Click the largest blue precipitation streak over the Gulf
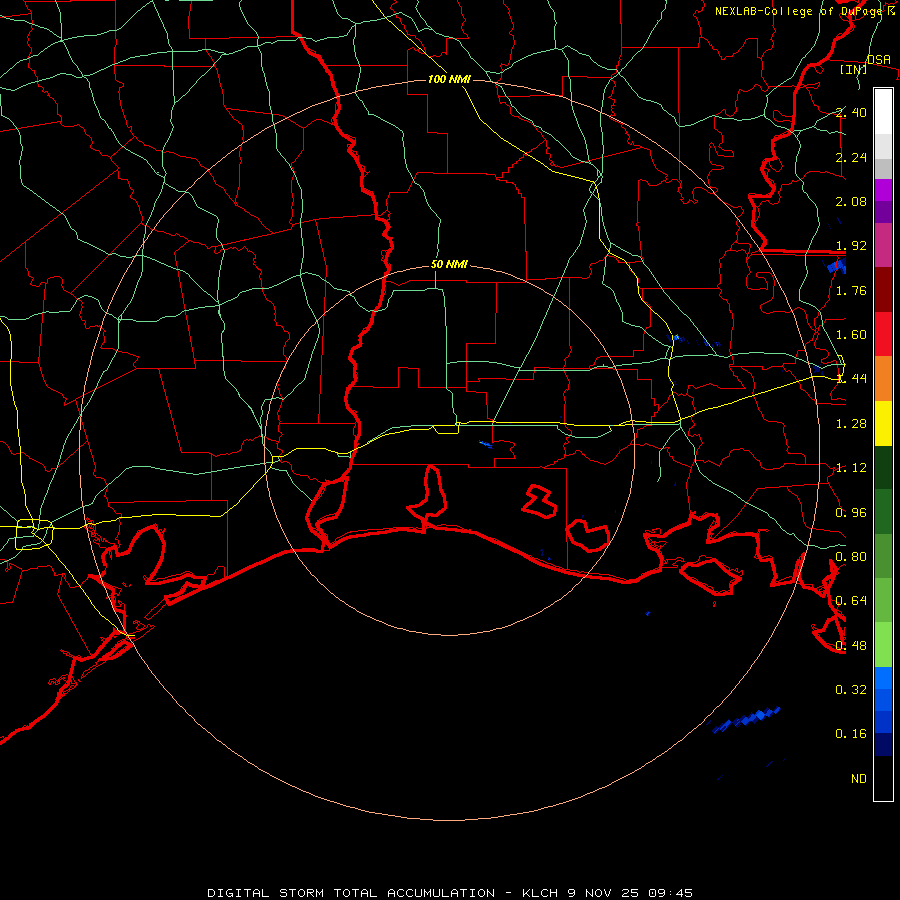Viewport: 900px width, 900px height. 746,720
